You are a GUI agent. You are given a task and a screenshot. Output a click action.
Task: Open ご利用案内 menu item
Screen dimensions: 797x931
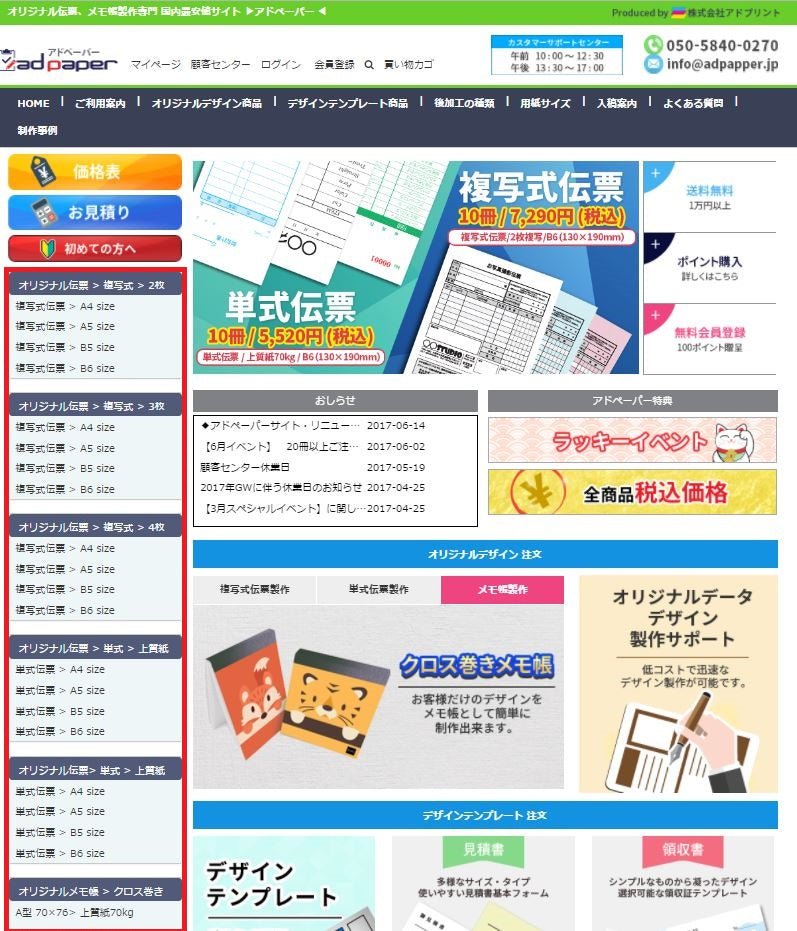pyautogui.click(x=100, y=103)
